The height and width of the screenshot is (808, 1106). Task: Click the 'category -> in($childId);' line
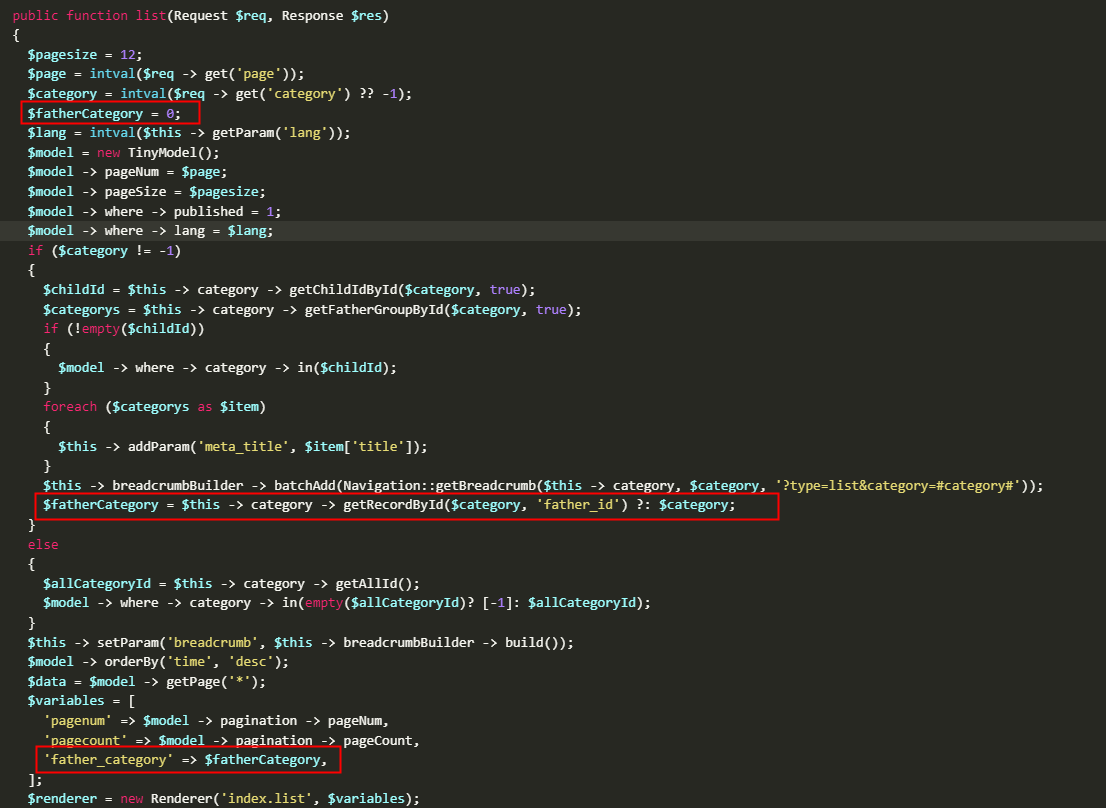(227, 368)
